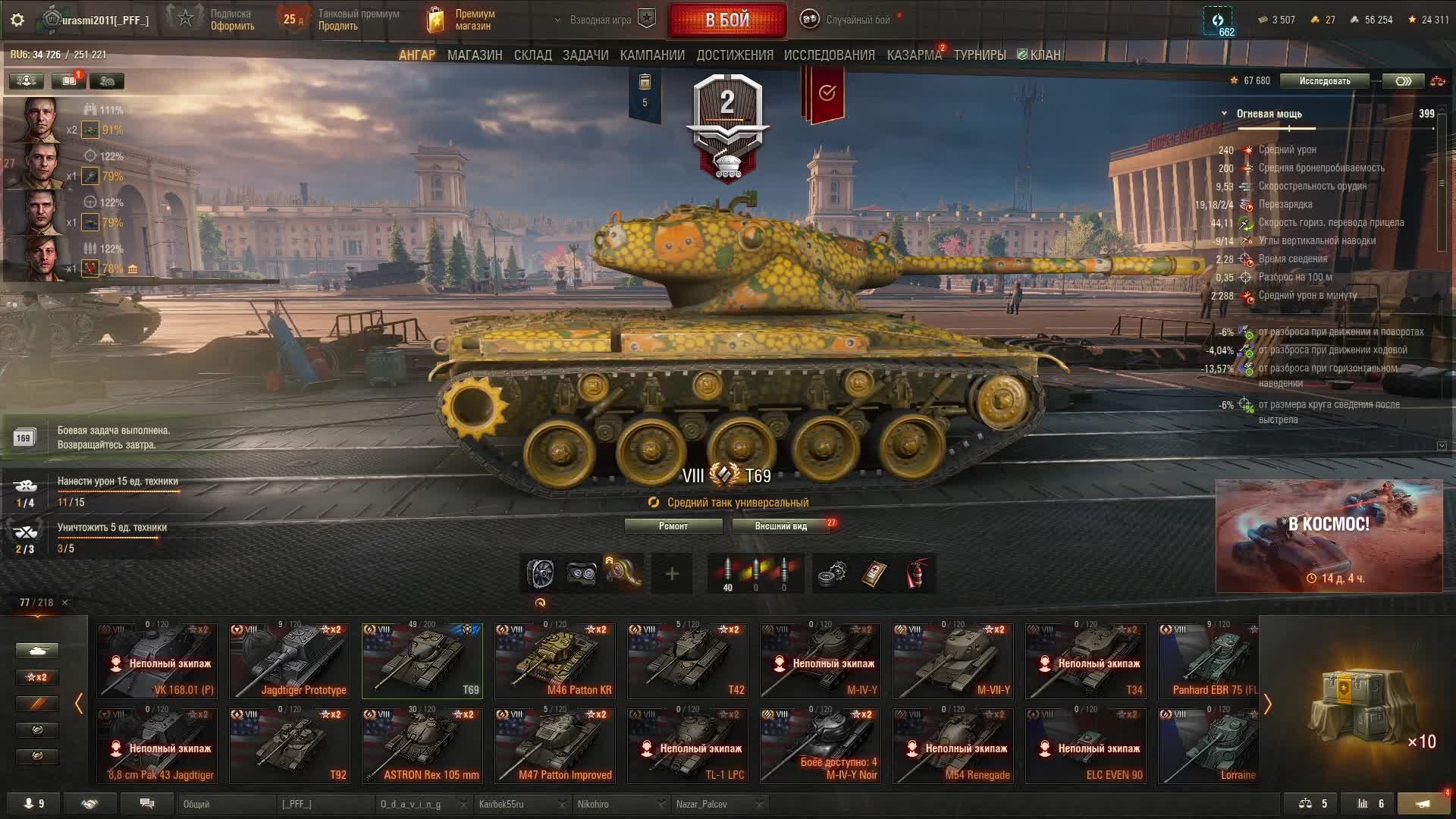Select the ventilation equipment slot
This screenshot has width=1456, height=819.
[540, 574]
